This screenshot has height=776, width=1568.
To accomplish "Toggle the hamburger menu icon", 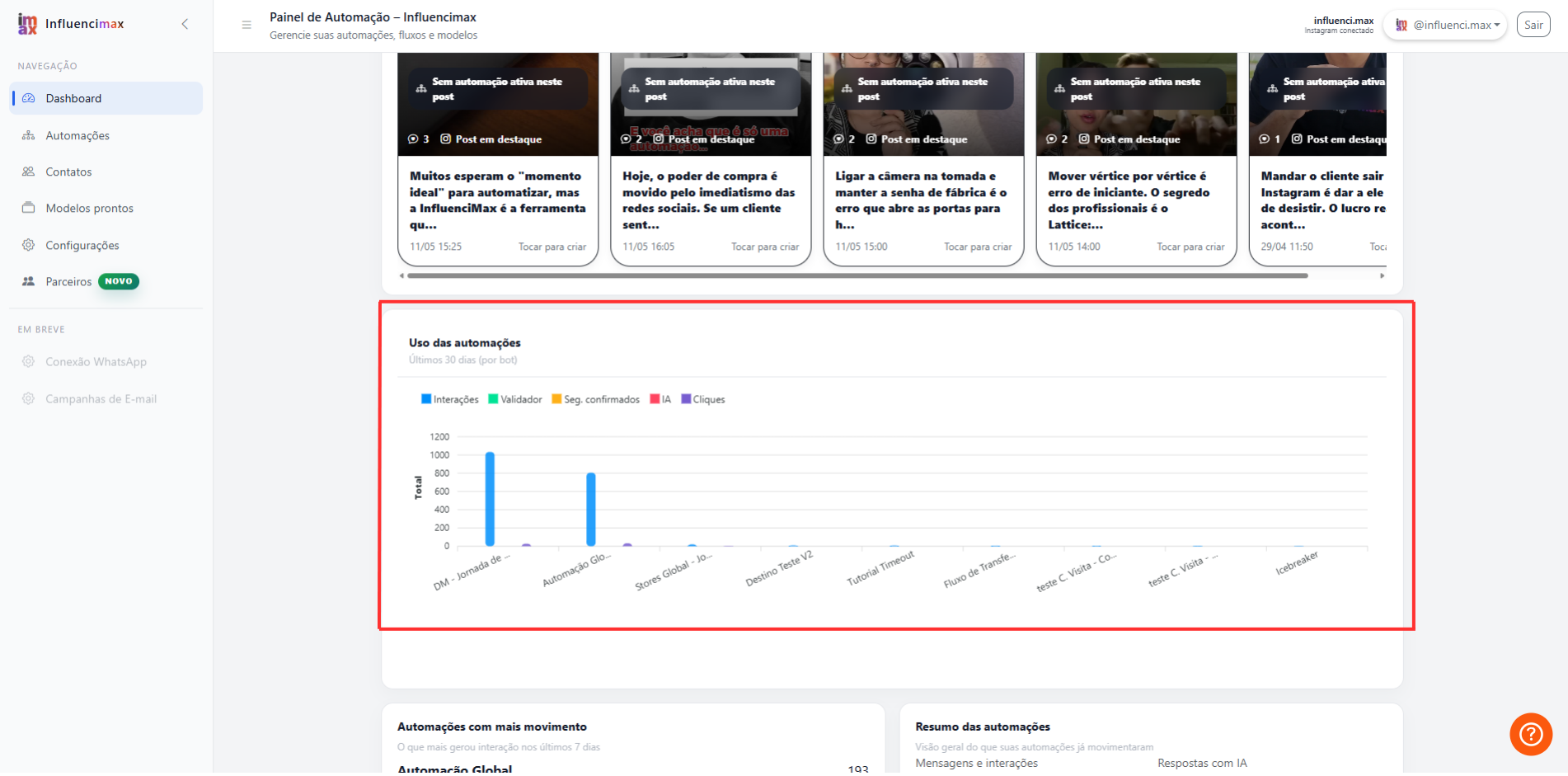I will (x=246, y=25).
